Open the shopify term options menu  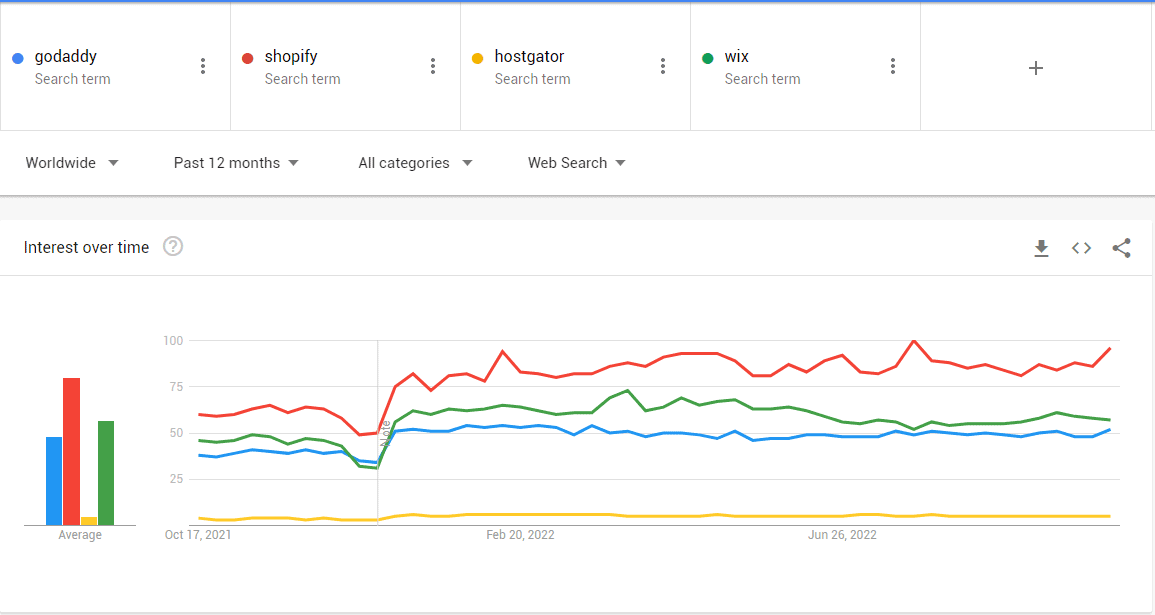432,66
